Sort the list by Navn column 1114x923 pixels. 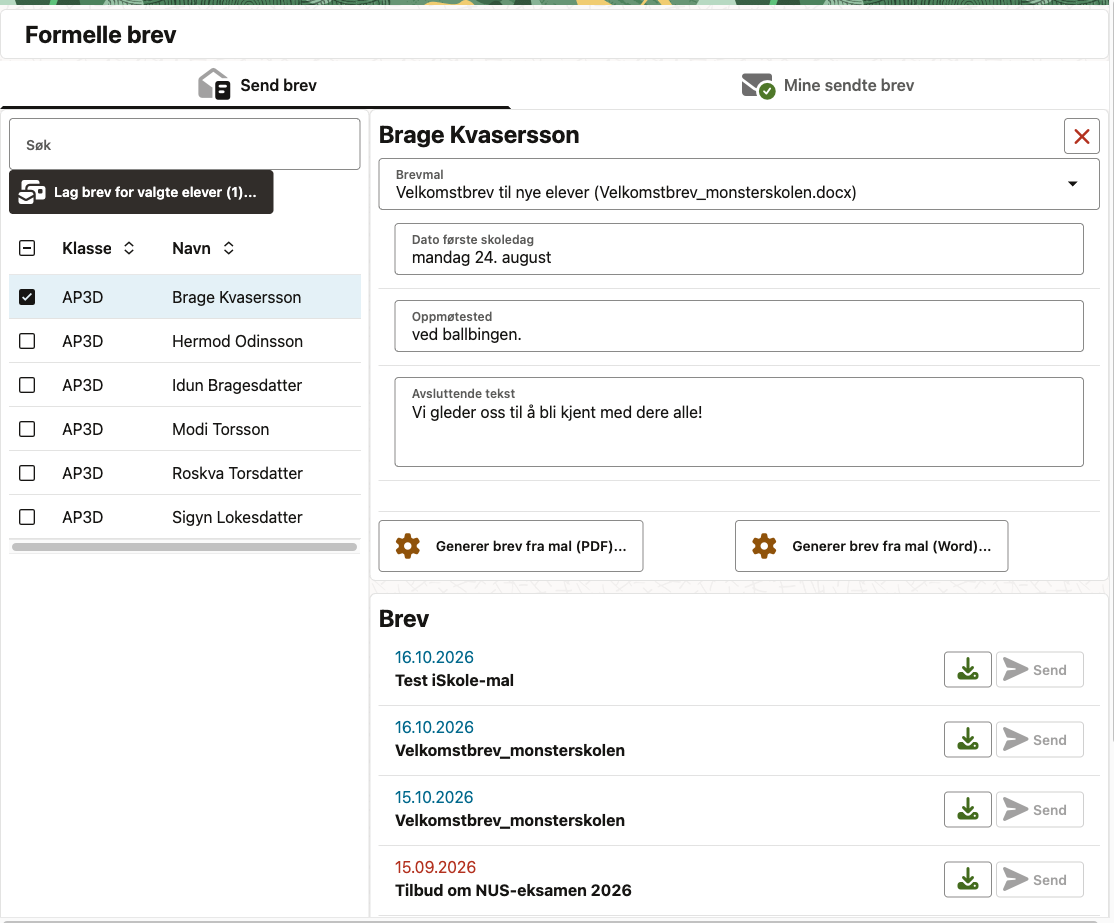point(203,248)
